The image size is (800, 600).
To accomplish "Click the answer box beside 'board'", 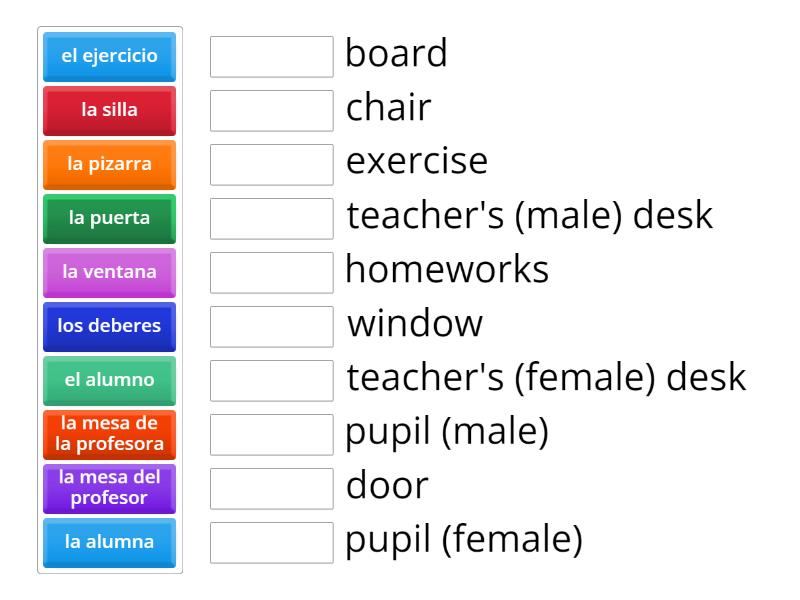I will coord(272,57).
